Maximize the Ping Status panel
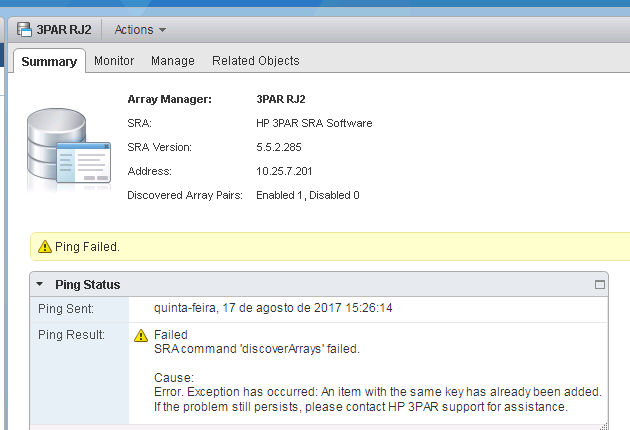The image size is (630, 430). (599, 285)
